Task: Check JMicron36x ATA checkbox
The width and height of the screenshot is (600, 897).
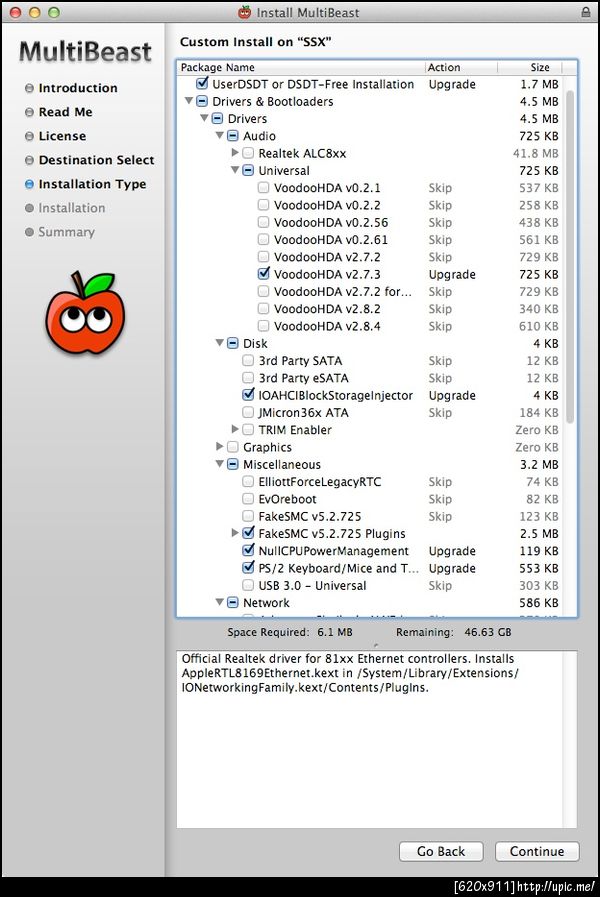Action: pyautogui.click(x=248, y=412)
